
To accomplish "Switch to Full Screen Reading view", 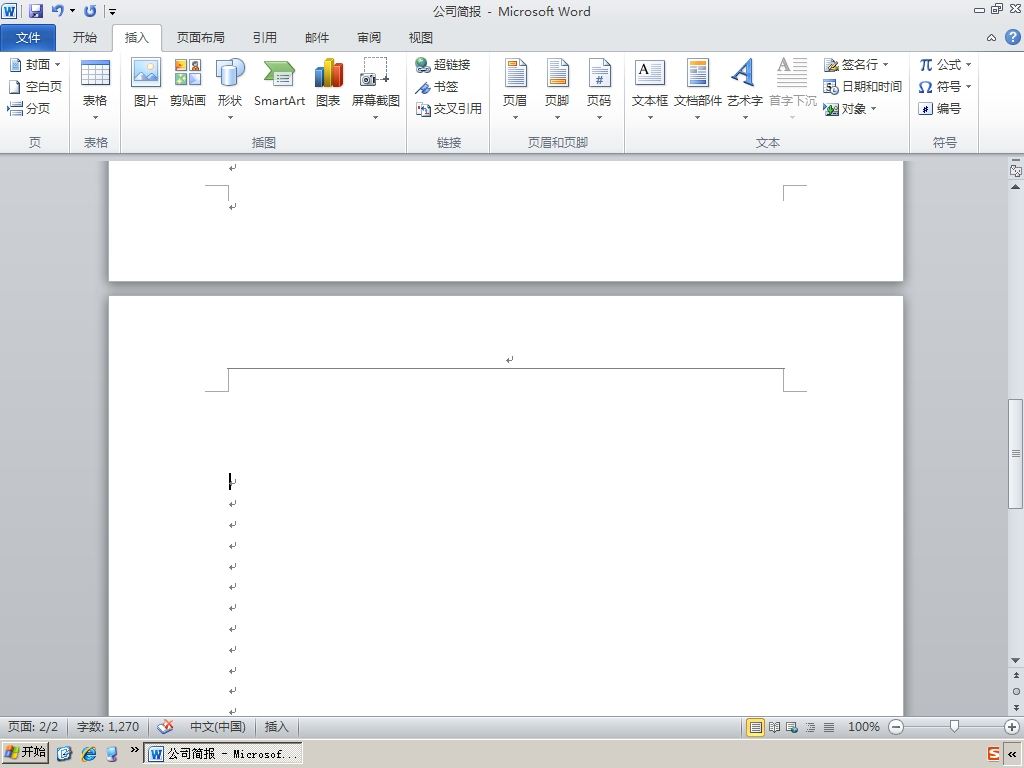I will (775, 727).
